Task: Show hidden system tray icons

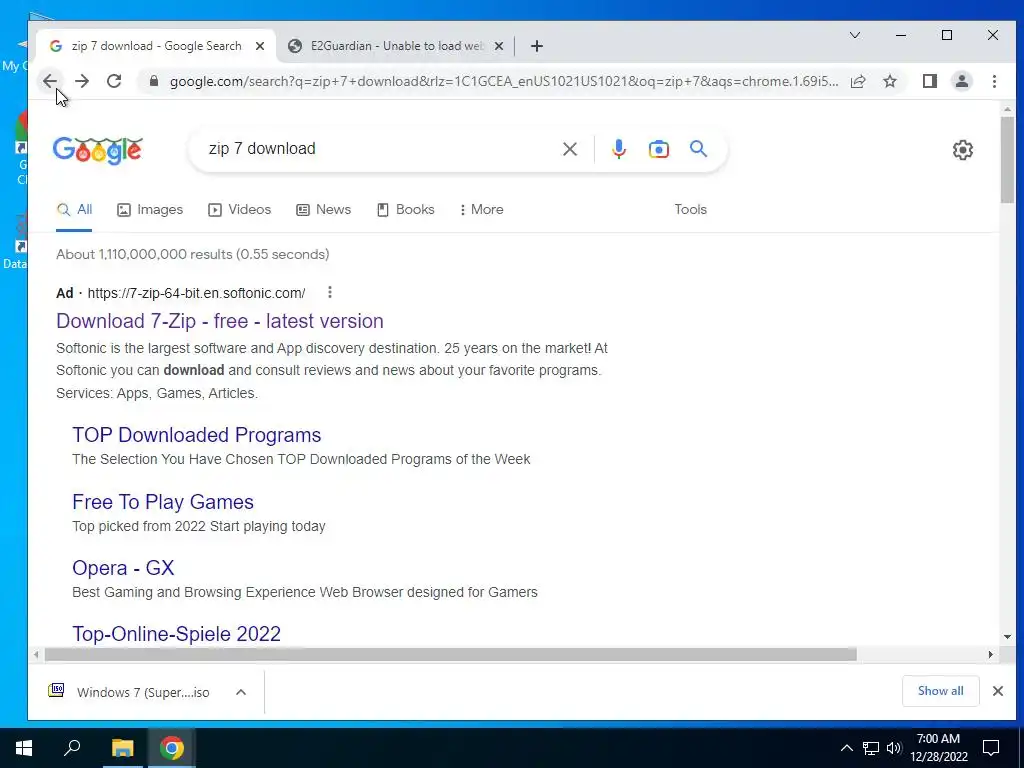Action: (x=846, y=748)
